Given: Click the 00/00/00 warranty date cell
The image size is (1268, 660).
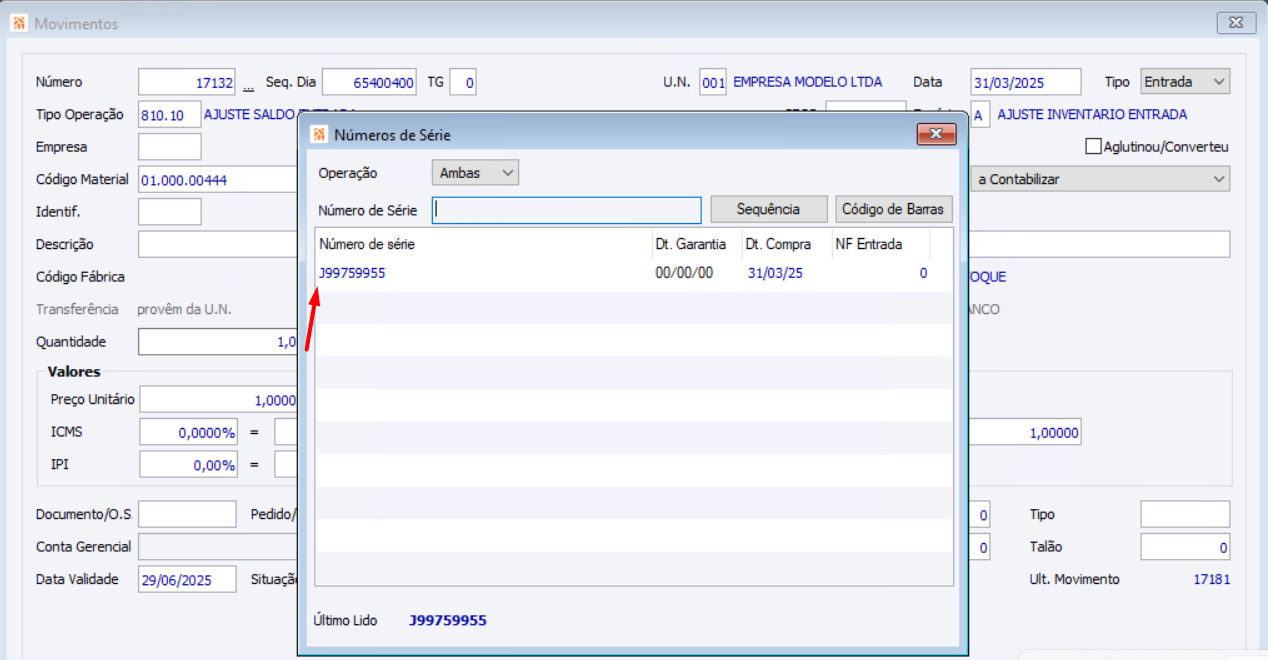Looking at the screenshot, I should 684,273.
